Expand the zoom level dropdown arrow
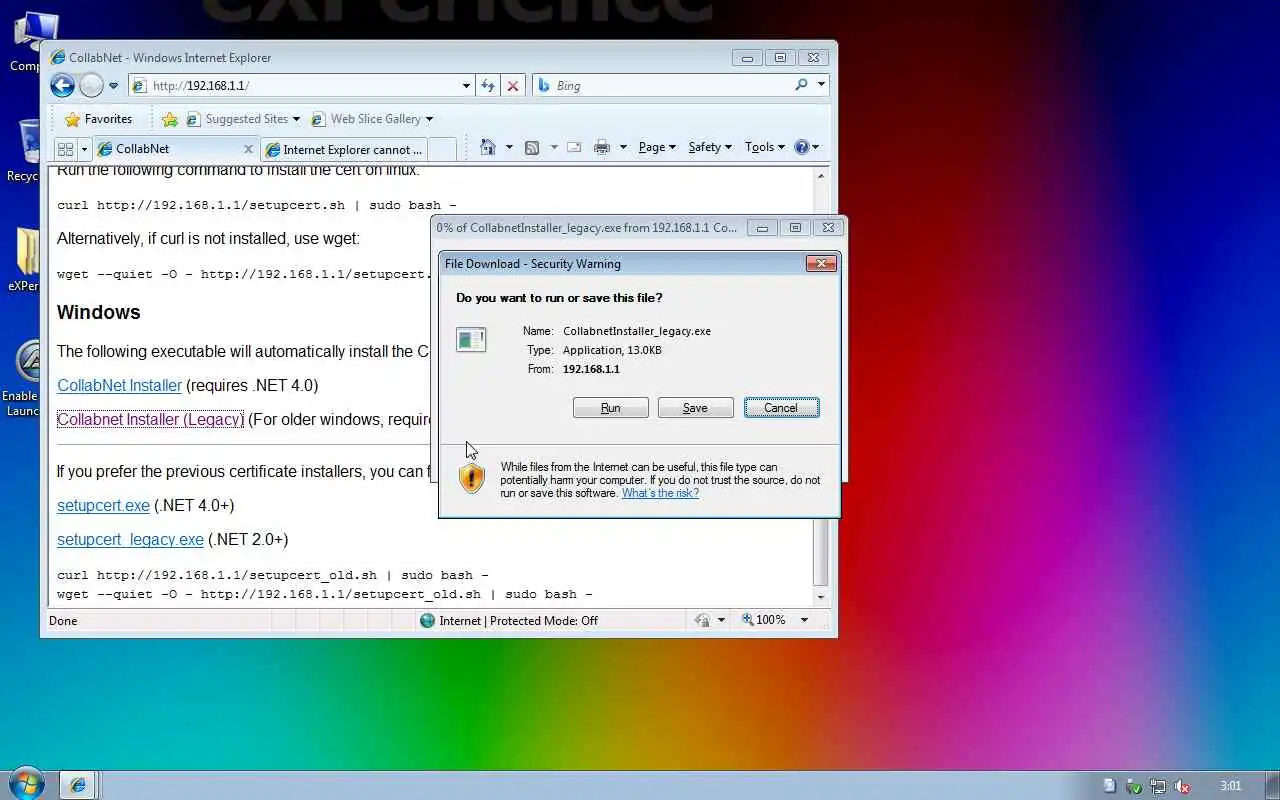 (x=804, y=620)
